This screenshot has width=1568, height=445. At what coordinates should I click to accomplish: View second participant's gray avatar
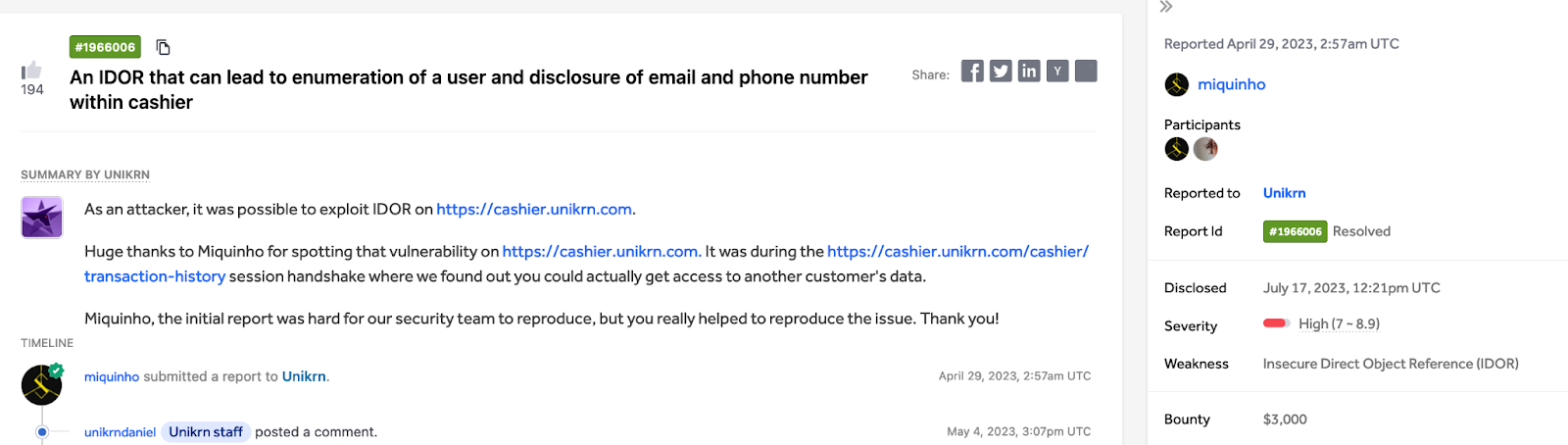[1205, 149]
